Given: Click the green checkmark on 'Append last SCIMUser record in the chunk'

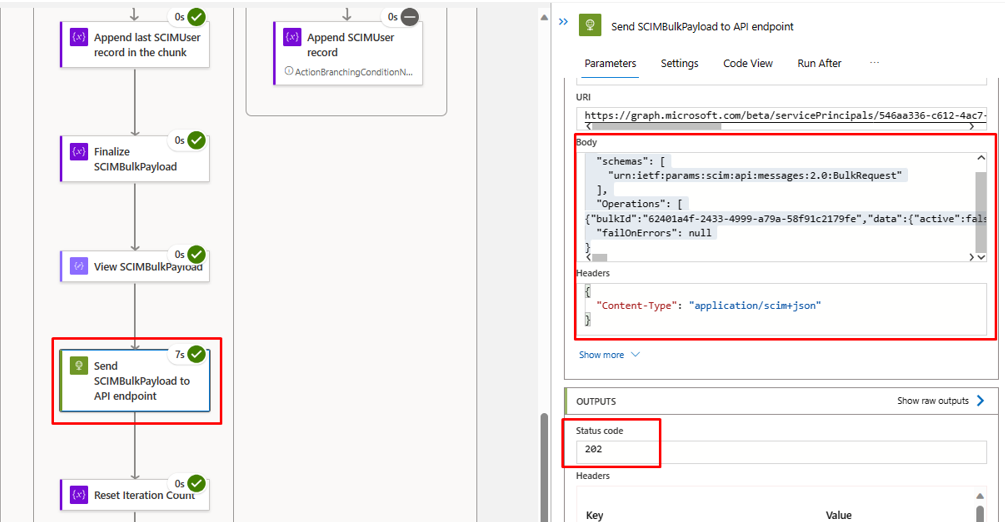Looking at the screenshot, I should point(196,17).
